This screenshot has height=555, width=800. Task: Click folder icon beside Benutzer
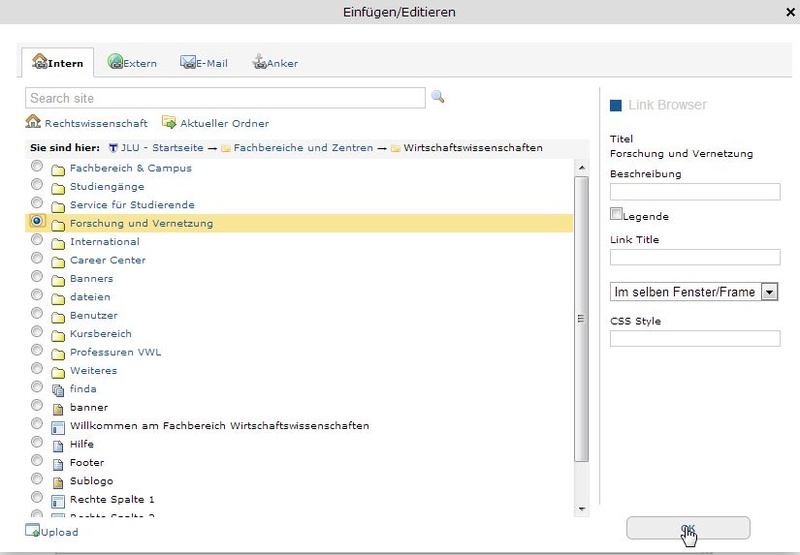click(58, 317)
